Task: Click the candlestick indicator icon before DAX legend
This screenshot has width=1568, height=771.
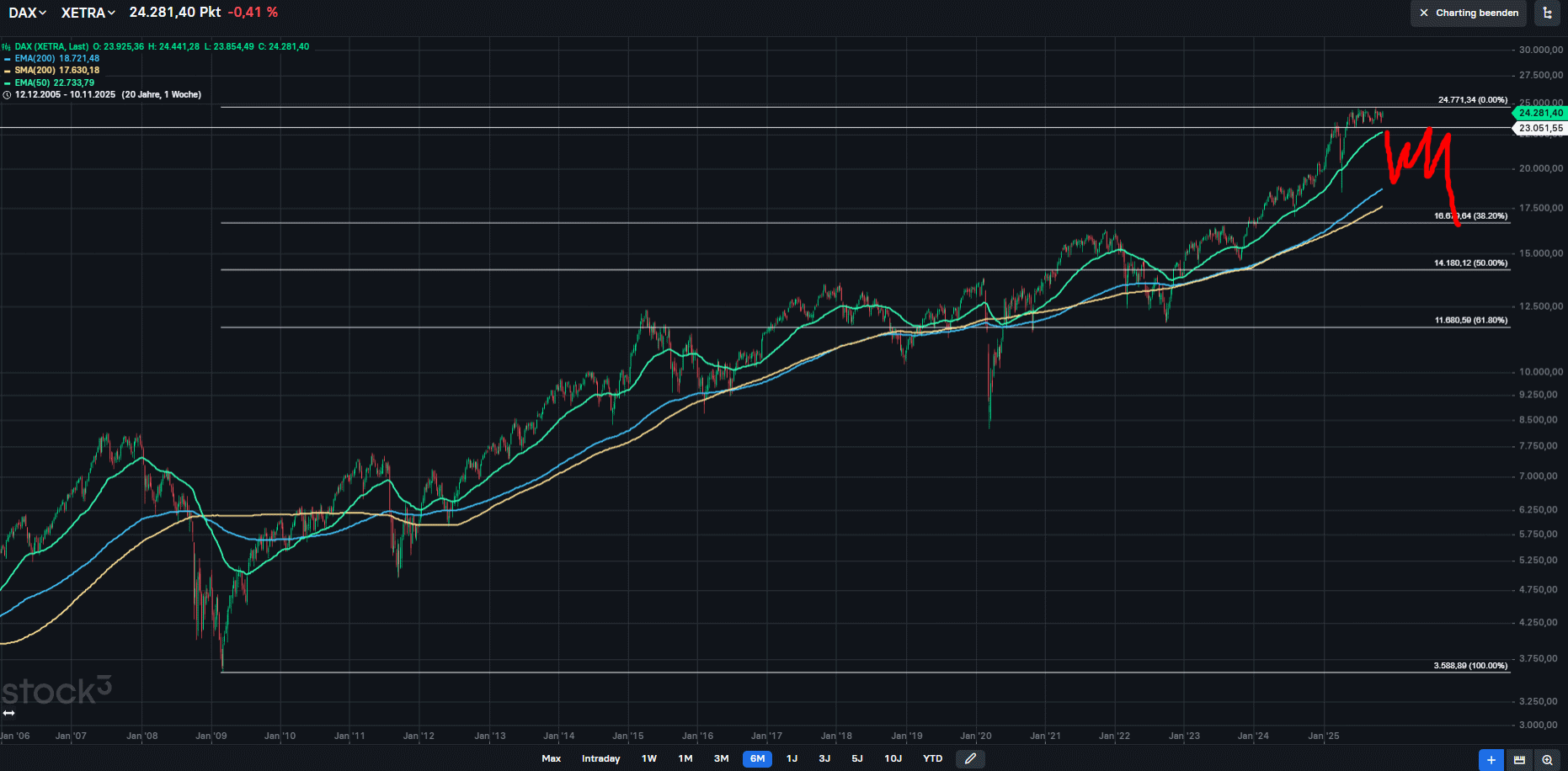Action: 6,47
